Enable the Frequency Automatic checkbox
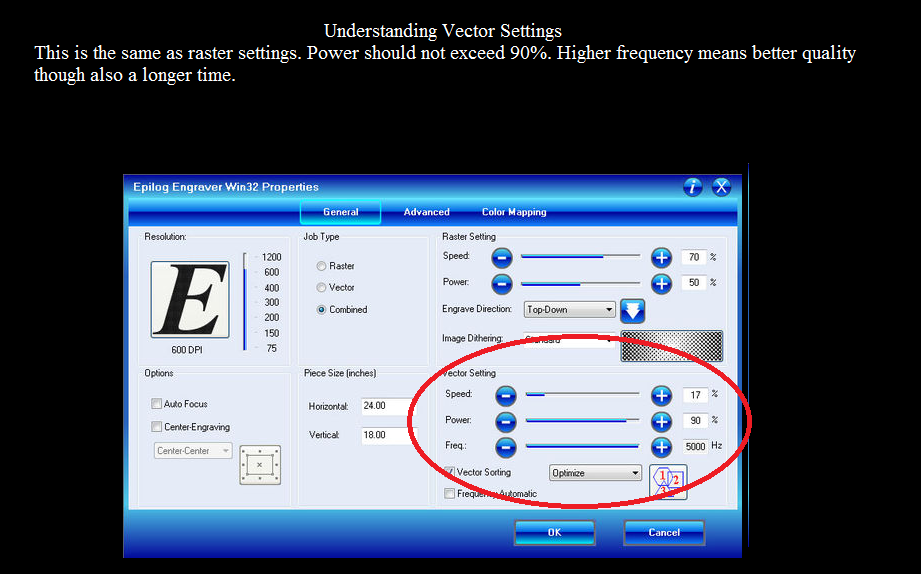 click(x=449, y=494)
